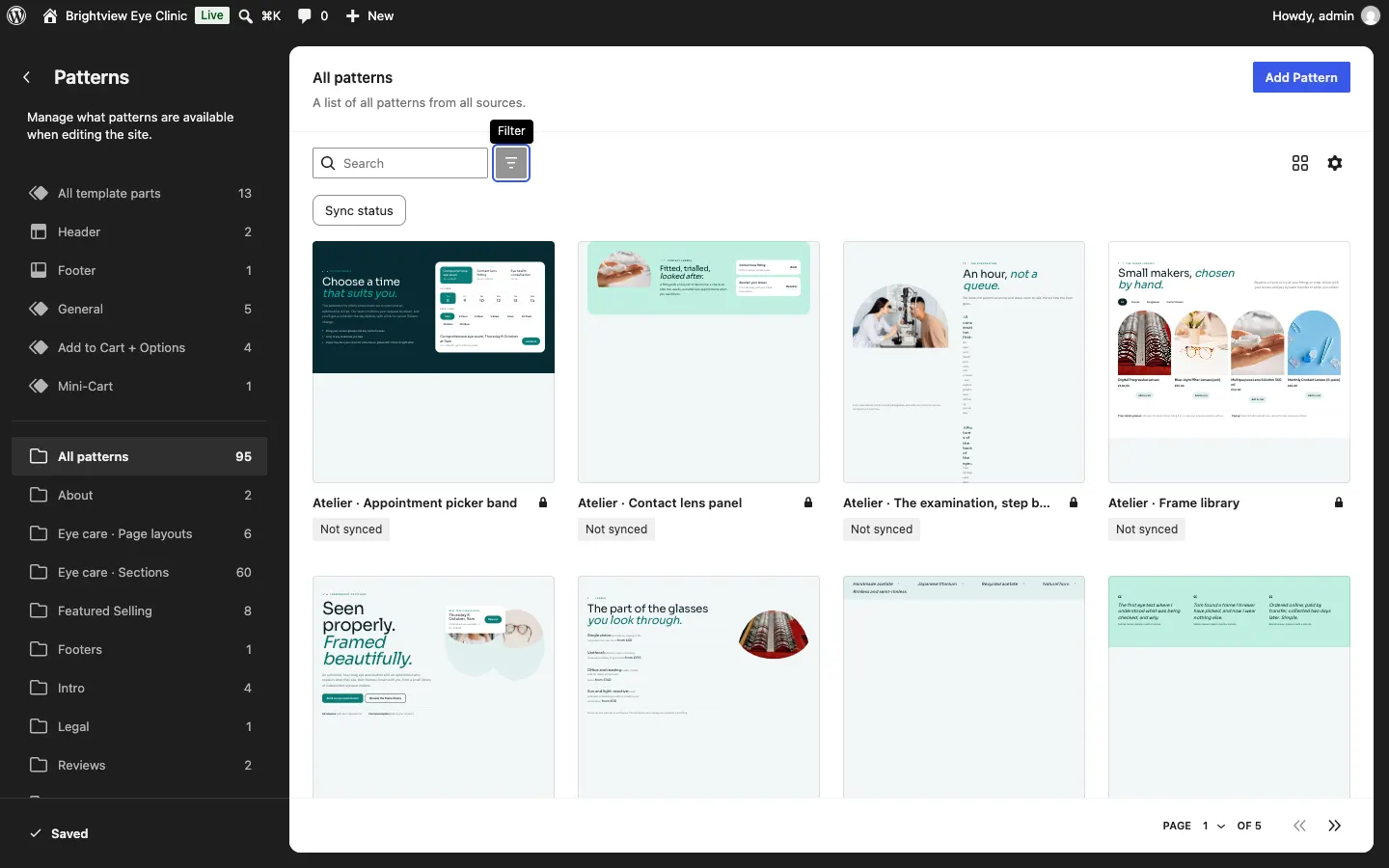Click lock icon on Appointment picker band
The image size is (1389, 868).
coord(543,502)
